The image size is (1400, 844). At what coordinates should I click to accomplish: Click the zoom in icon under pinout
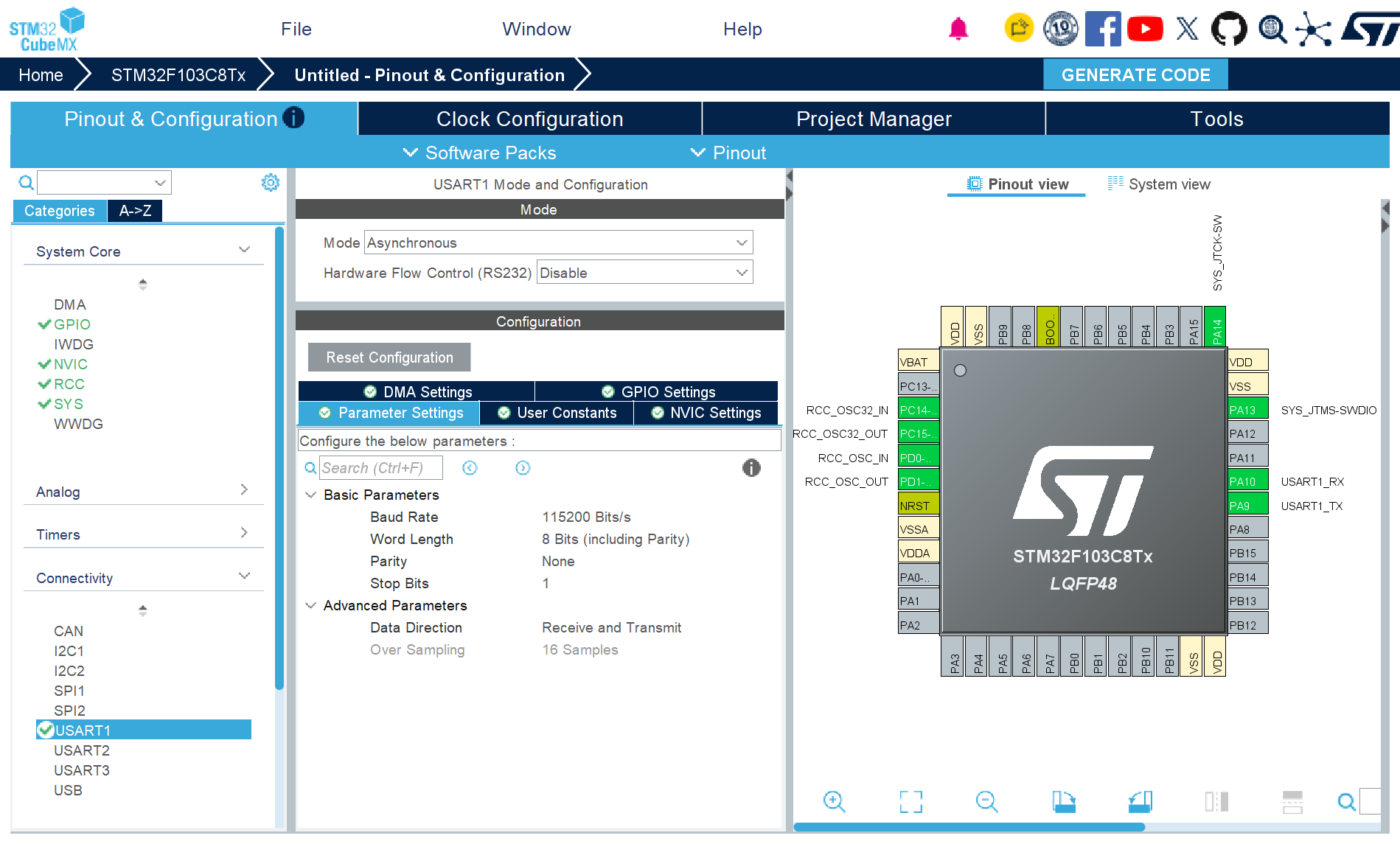tap(835, 801)
